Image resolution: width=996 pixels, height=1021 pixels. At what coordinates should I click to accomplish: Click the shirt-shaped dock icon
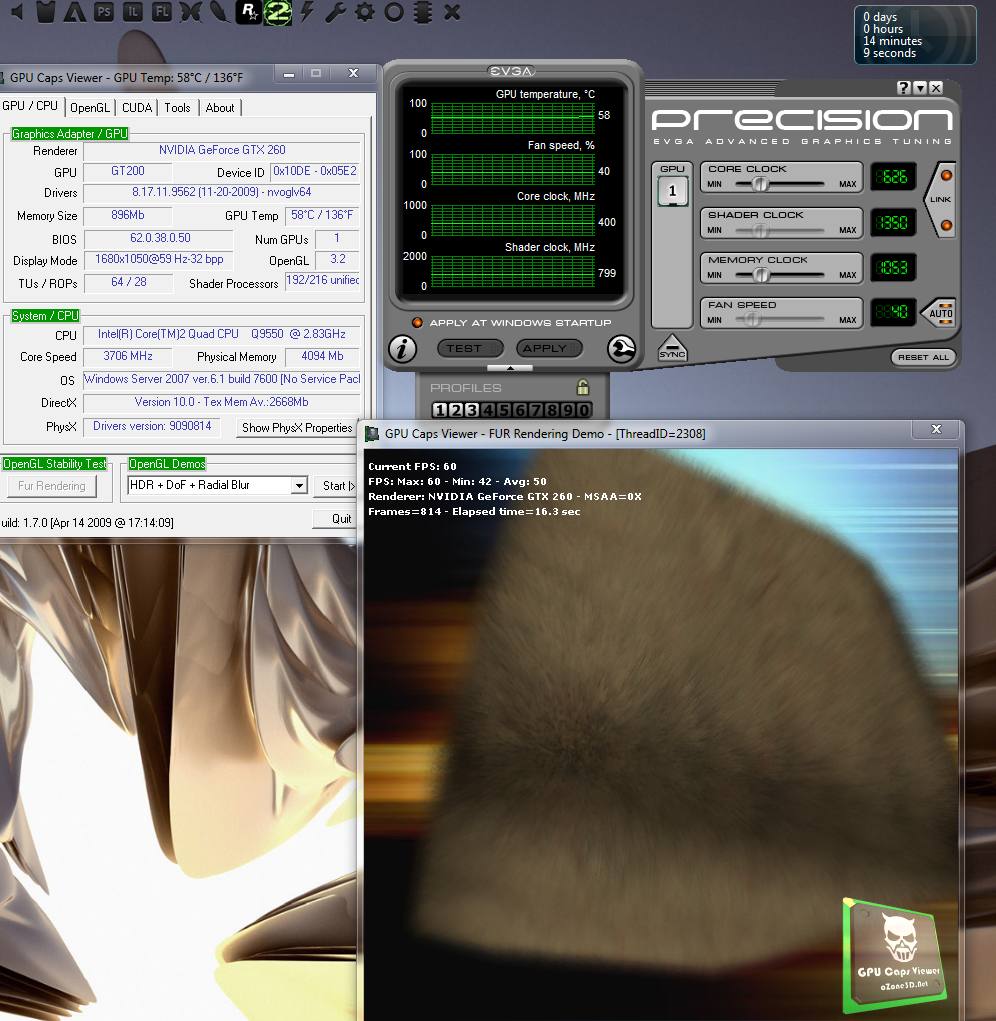[x=46, y=12]
